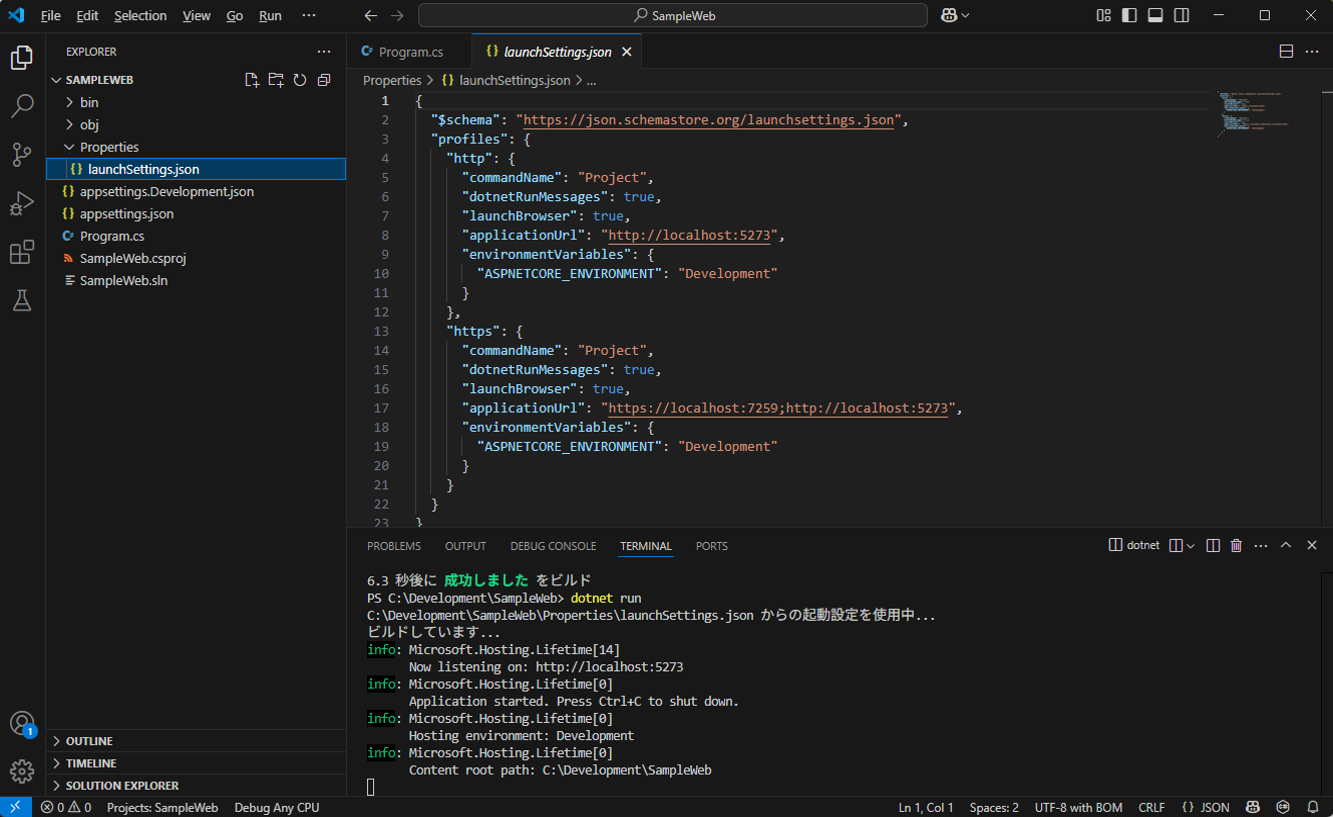Open the Testing flask icon view
Image resolution: width=1333 pixels, height=817 pixels.
[x=22, y=300]
